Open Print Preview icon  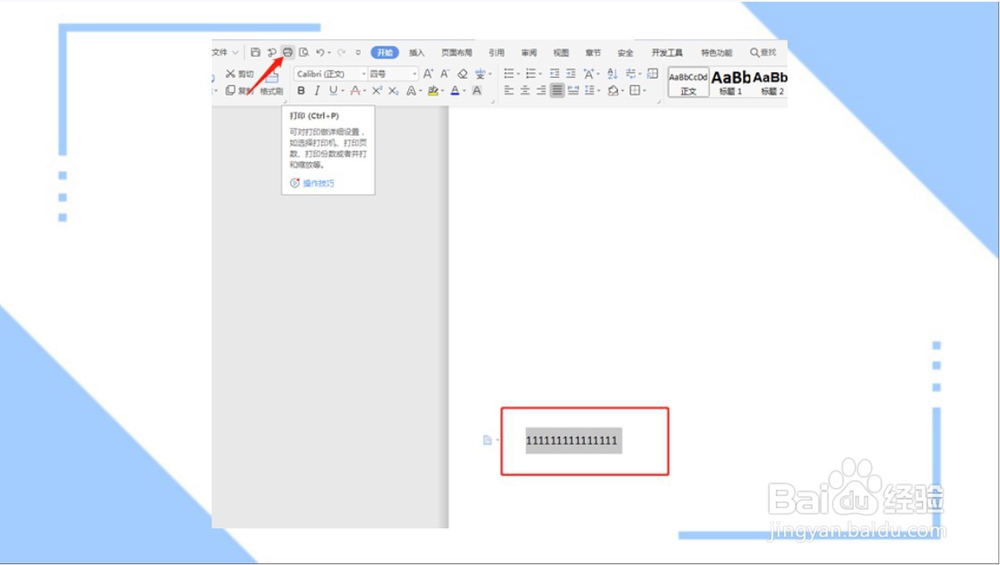coord(304,52)
